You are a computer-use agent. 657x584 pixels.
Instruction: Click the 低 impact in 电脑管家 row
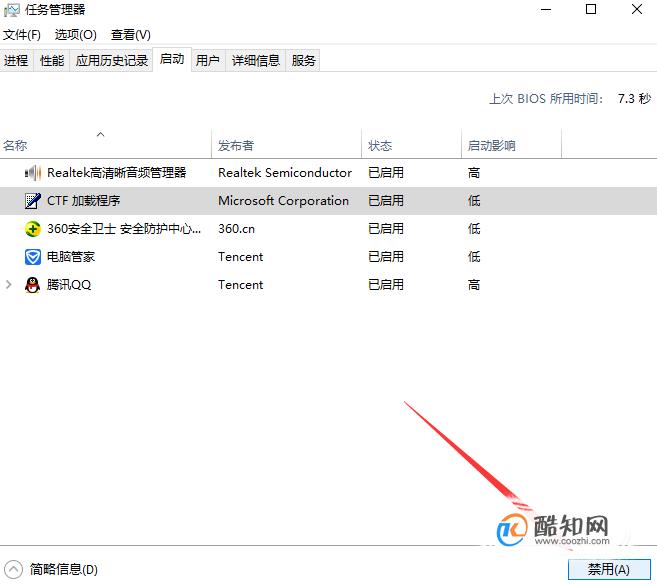click(474, 257)
